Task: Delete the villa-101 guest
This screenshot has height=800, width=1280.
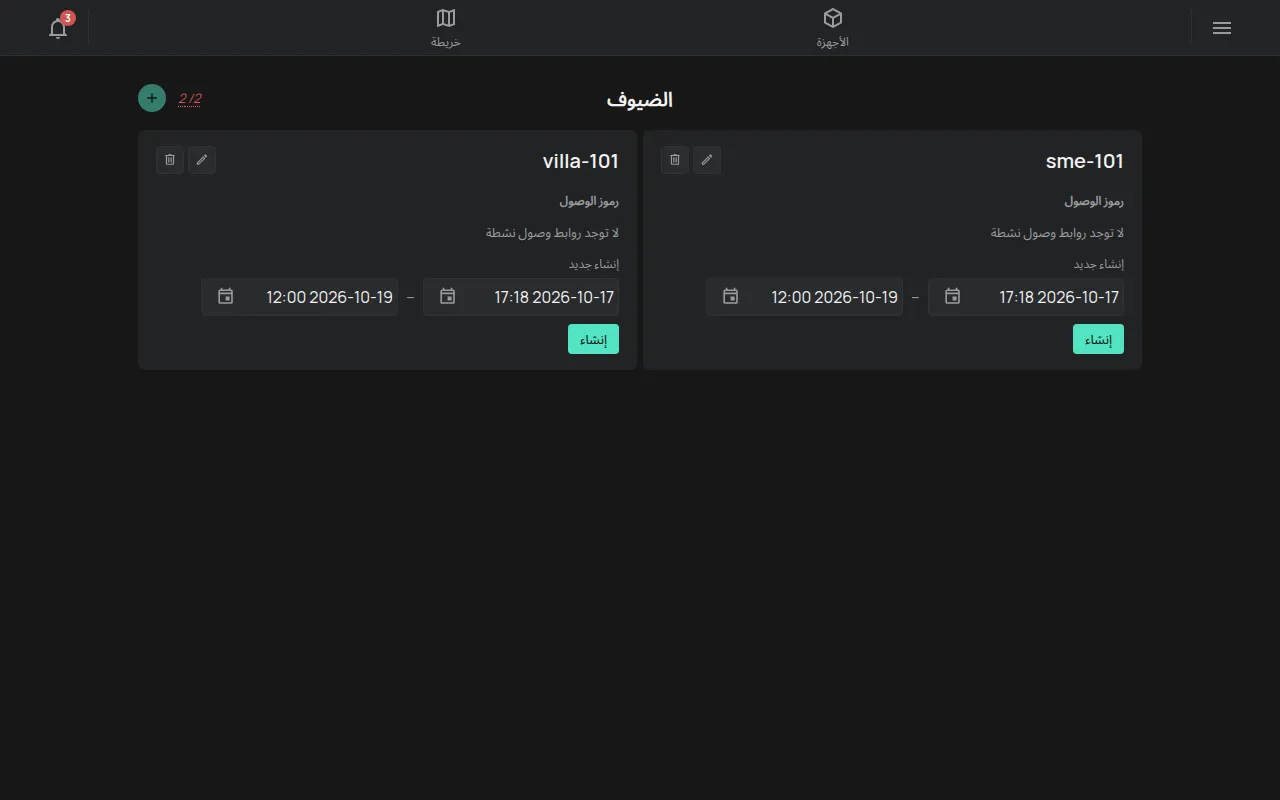Action: click(170, 160)
